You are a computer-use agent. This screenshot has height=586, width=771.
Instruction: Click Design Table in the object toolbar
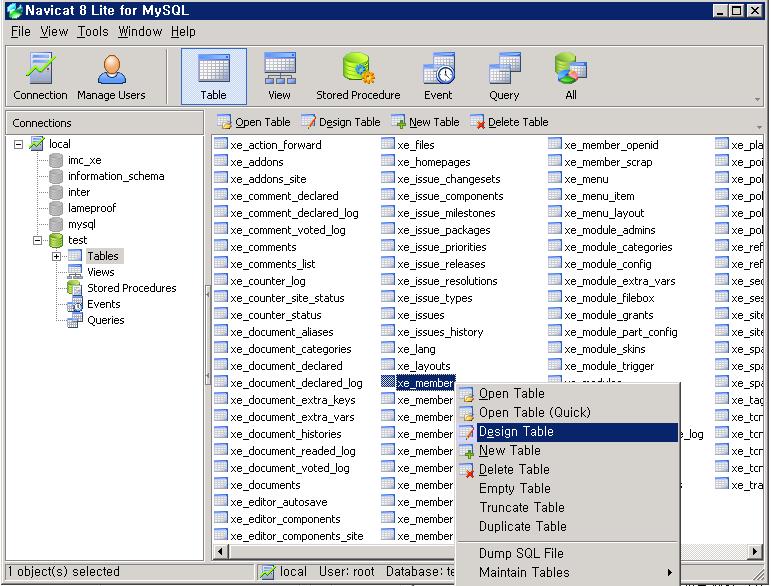tap(341, 122)
